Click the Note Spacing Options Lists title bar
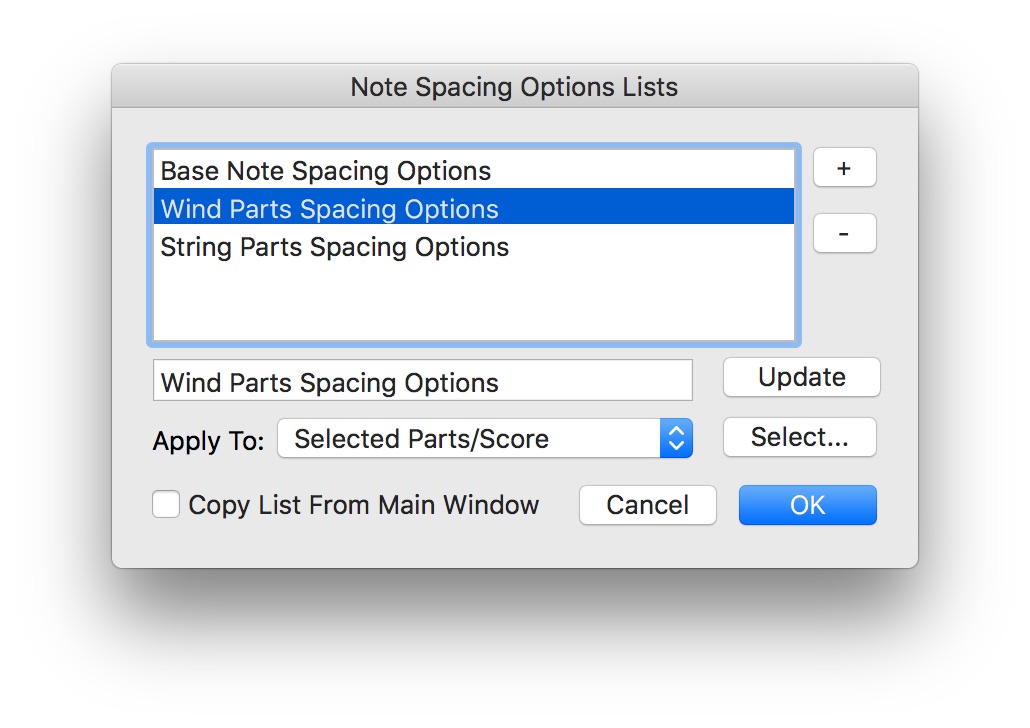Image resolution: width=1030 pixels, height=728 pixels. [514, 87]
